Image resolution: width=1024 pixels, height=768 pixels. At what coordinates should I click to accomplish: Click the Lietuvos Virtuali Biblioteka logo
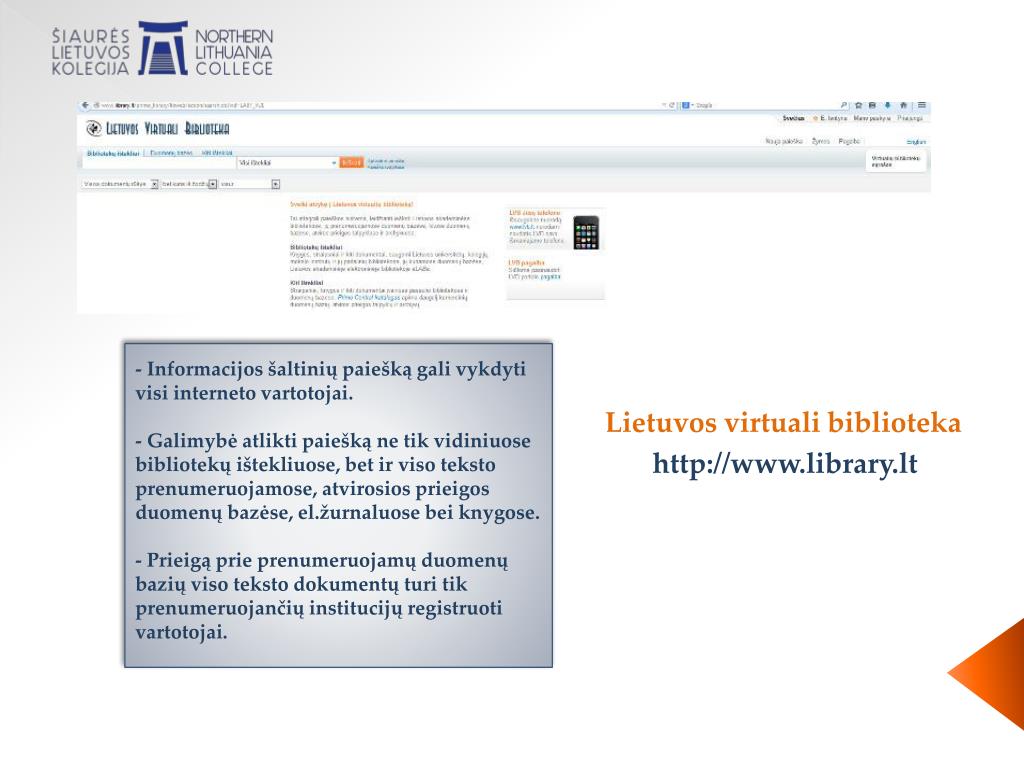click(x=157, y=128)
